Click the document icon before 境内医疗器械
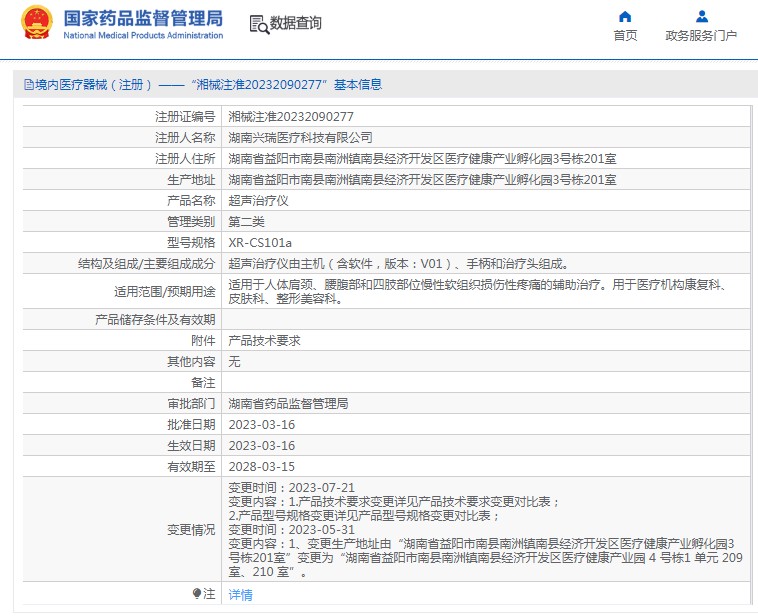This screenshot has height=616, width=758. tap(29, 85)
